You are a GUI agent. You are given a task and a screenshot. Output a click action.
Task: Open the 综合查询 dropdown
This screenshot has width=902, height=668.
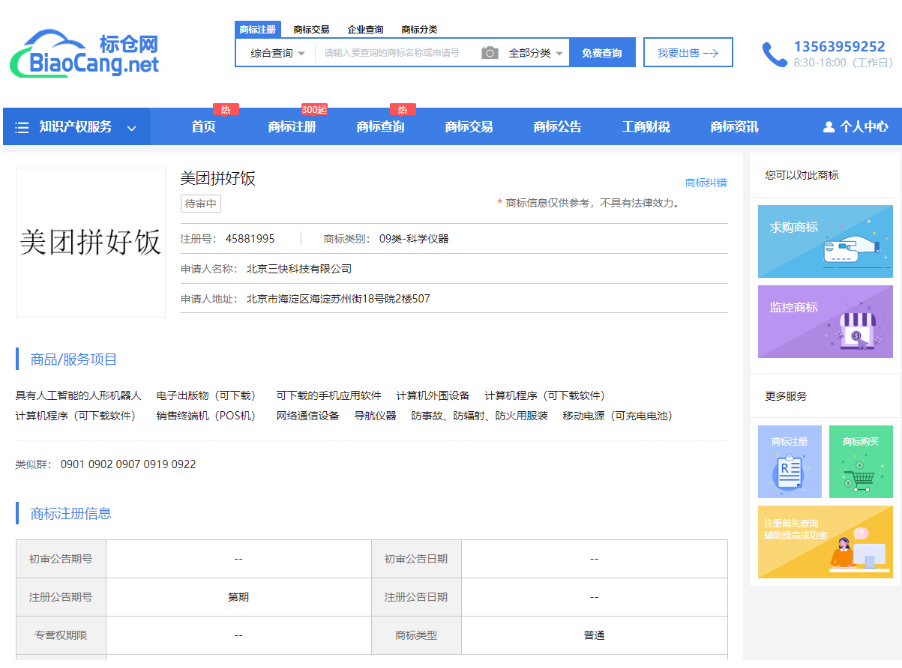(277, 53)
